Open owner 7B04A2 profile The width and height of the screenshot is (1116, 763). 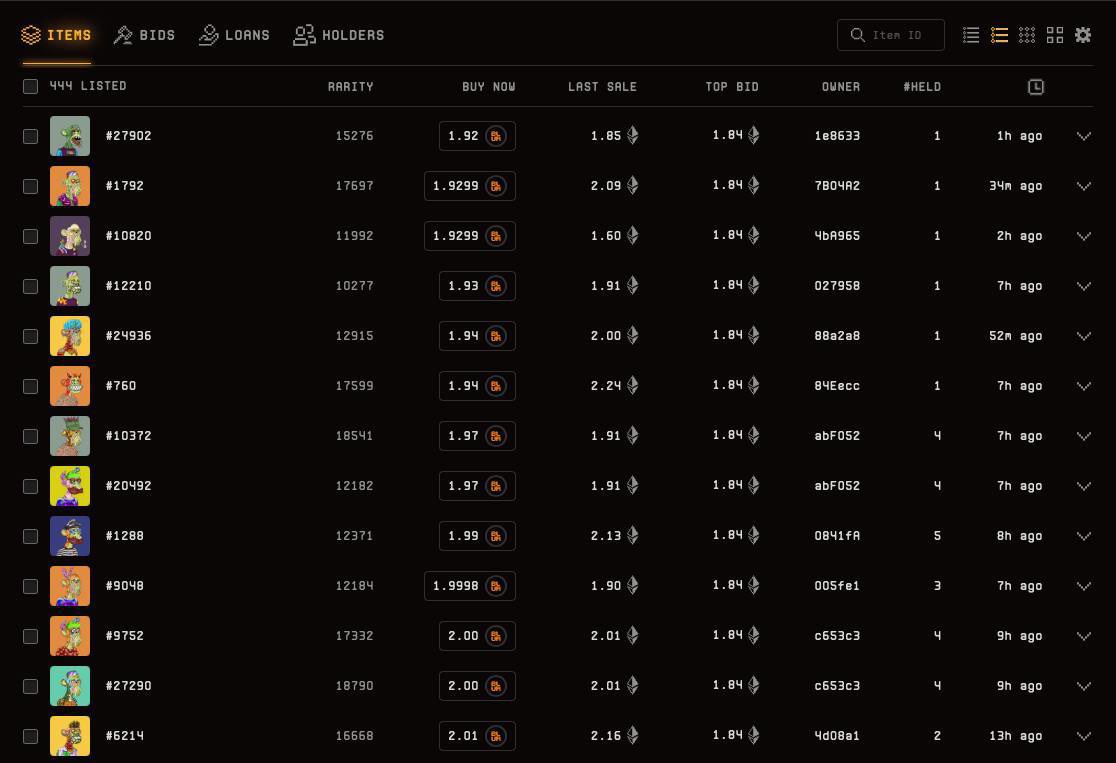tap(837, 186)
